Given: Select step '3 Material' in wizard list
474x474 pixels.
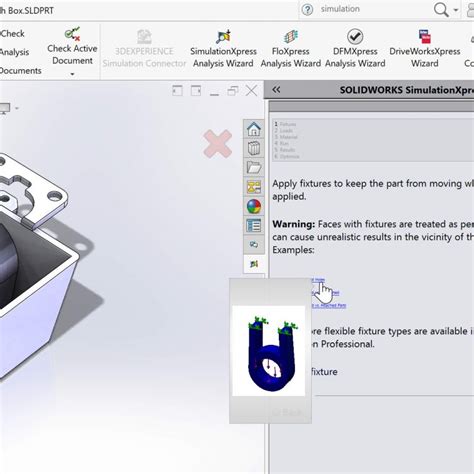Looking at the screenshot, I should pos(286,137).
